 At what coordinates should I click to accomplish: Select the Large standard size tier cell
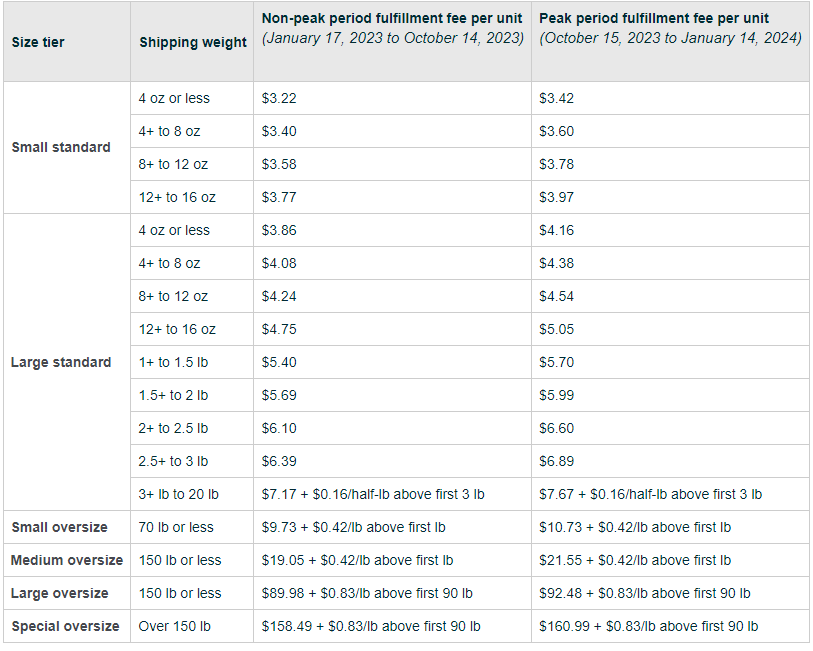(67, 362)
